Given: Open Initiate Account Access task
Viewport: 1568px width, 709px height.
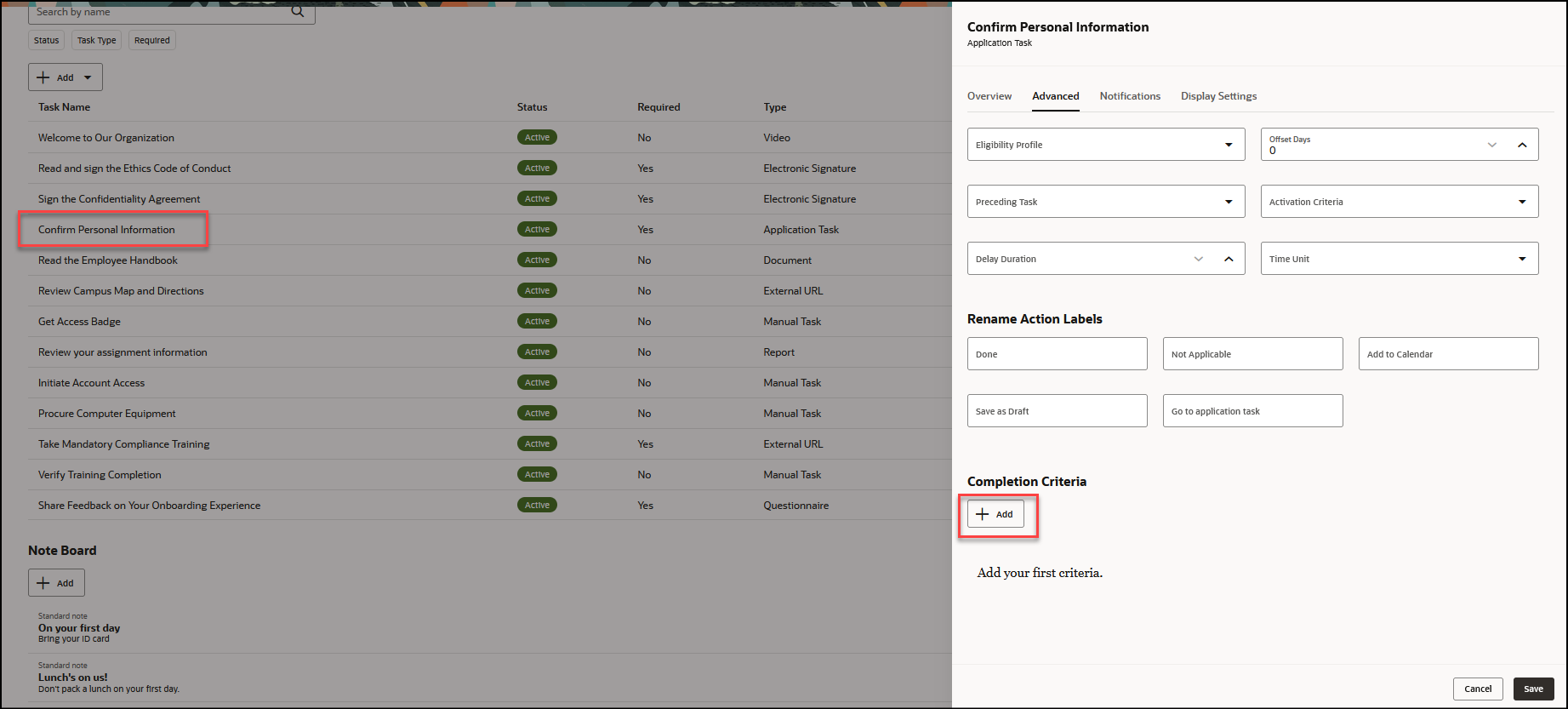Looking at the screenshot, I should [x=91, y=383].
